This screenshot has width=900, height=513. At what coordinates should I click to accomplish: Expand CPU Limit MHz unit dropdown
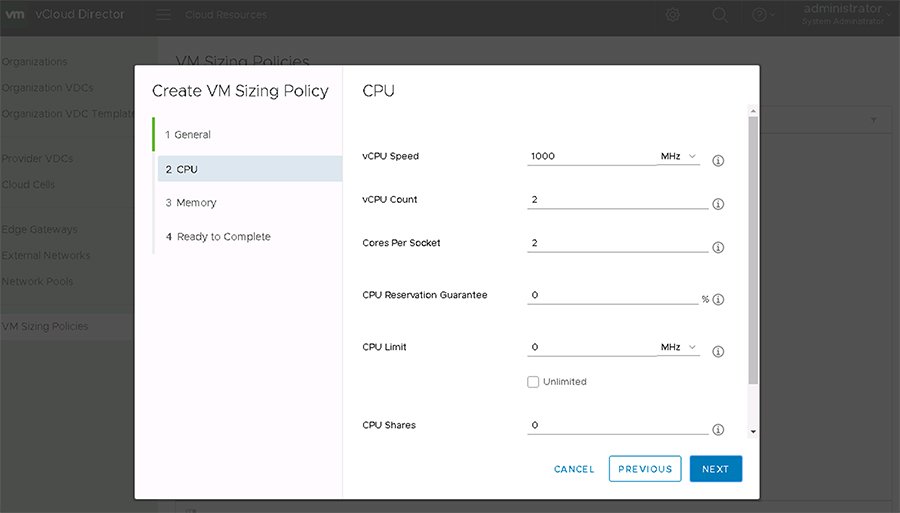(x=678, y=347)
